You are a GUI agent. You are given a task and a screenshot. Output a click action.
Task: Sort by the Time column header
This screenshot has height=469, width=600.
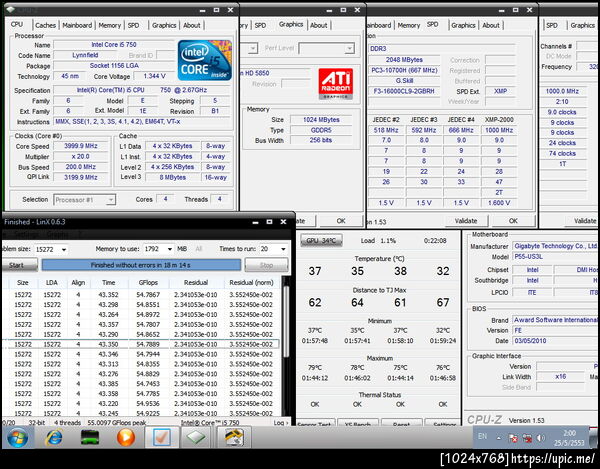109,283
